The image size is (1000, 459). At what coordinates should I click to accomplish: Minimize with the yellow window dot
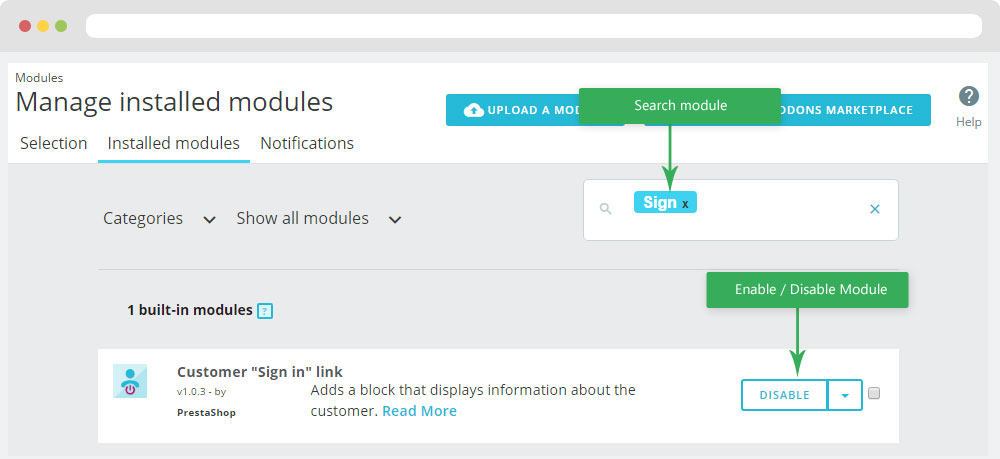43,26
